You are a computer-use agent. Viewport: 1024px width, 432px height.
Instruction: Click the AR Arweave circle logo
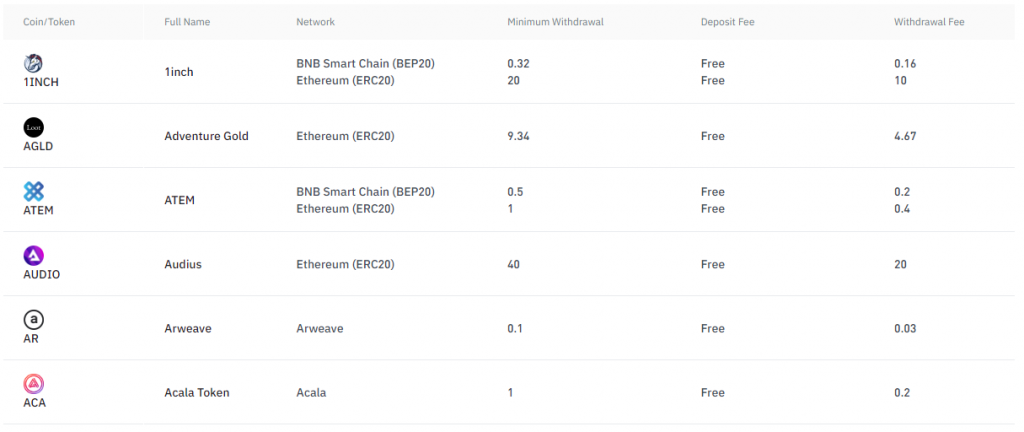33,319
